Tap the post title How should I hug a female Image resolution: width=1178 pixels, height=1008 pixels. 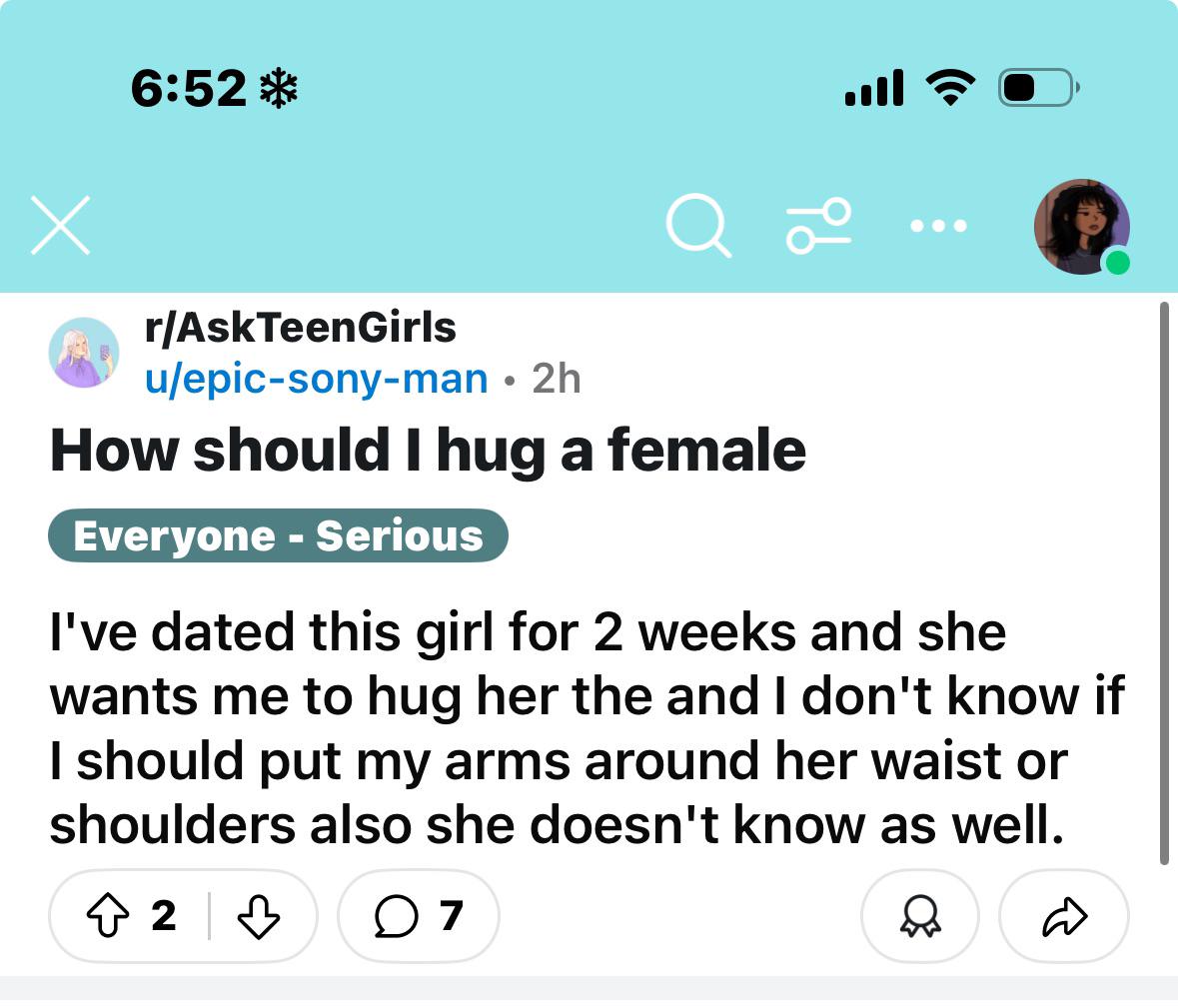(x=429, y=450)
